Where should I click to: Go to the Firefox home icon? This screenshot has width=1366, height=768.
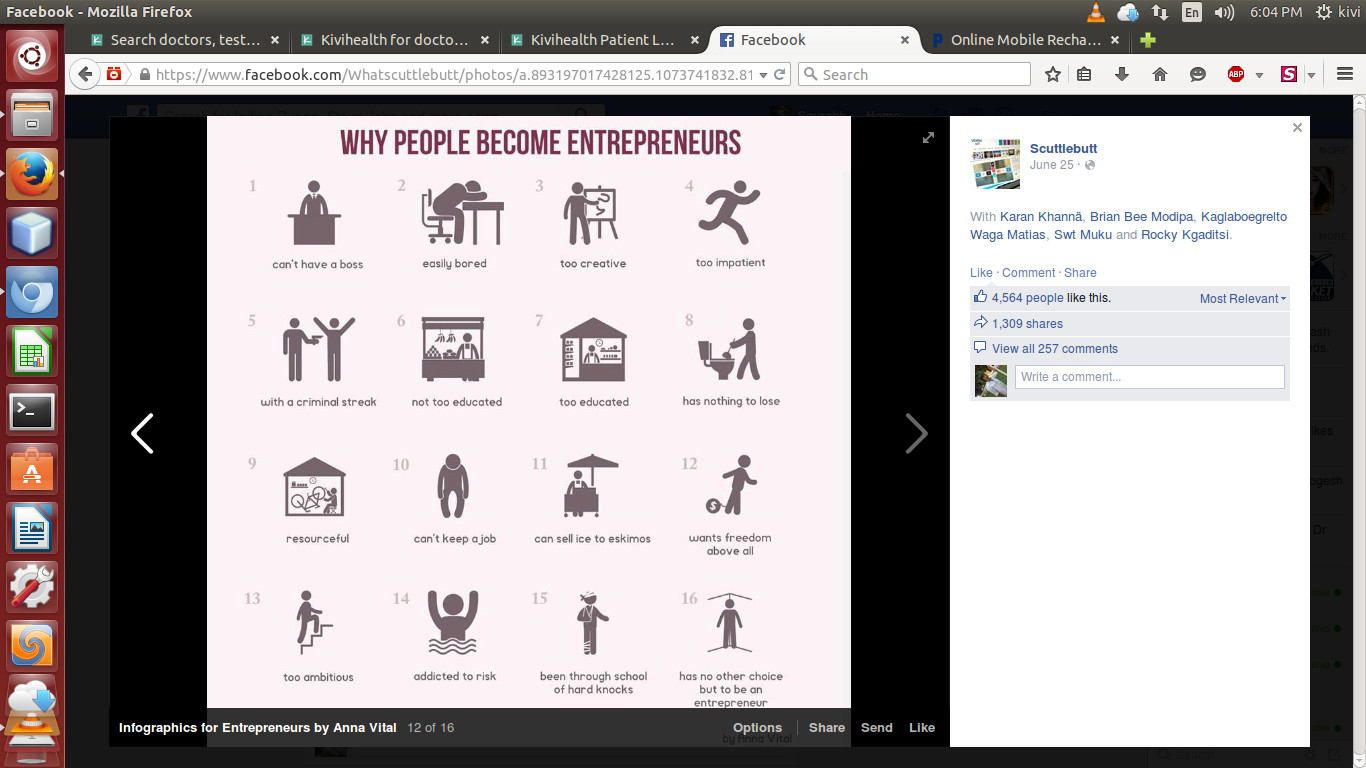click(1160, 74)
